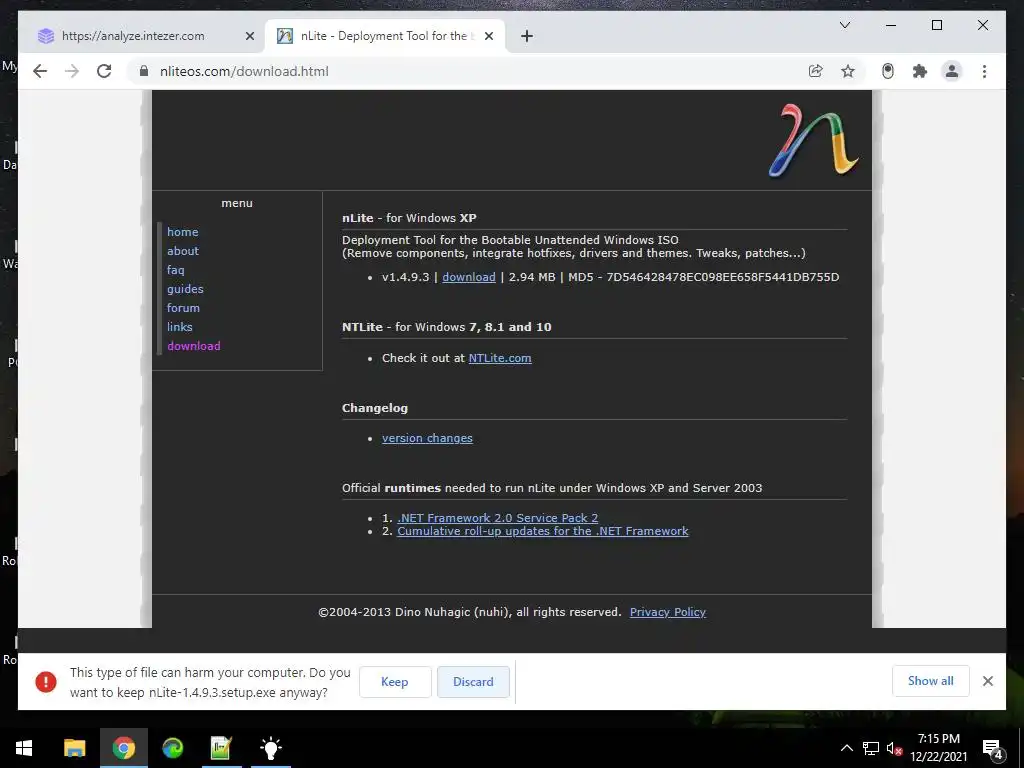Open the notification center icon
This screenshot has width=1024, height=768.
click(x=993, y=749)
